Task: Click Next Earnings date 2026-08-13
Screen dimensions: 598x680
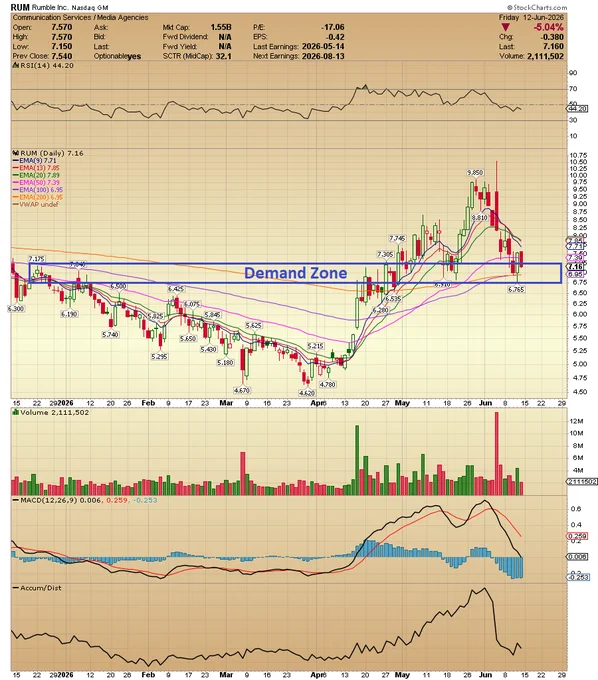Action: tap(323, 56)
